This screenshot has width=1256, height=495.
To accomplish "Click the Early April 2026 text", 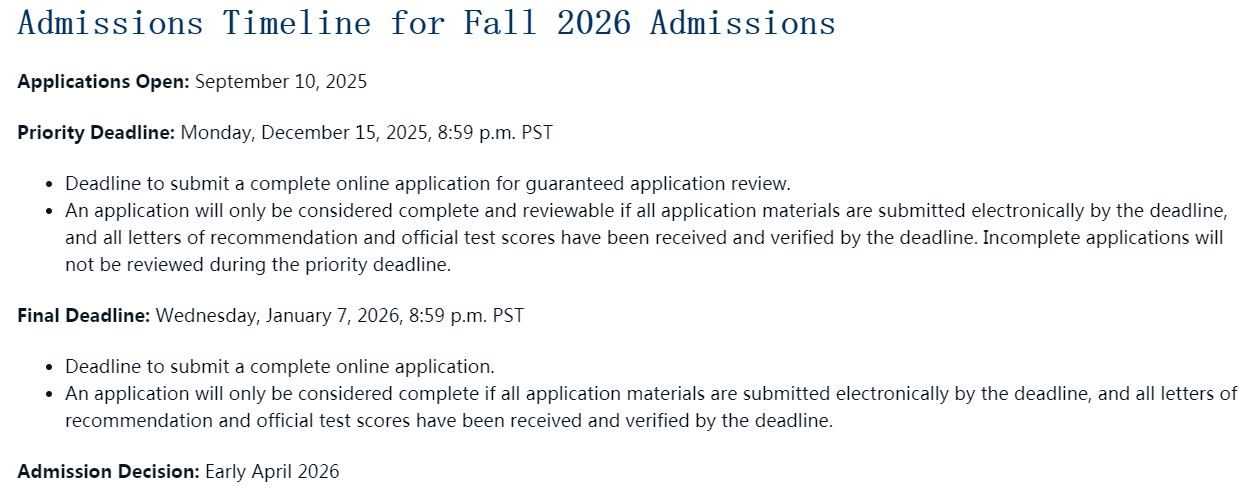I will (272, 471).
